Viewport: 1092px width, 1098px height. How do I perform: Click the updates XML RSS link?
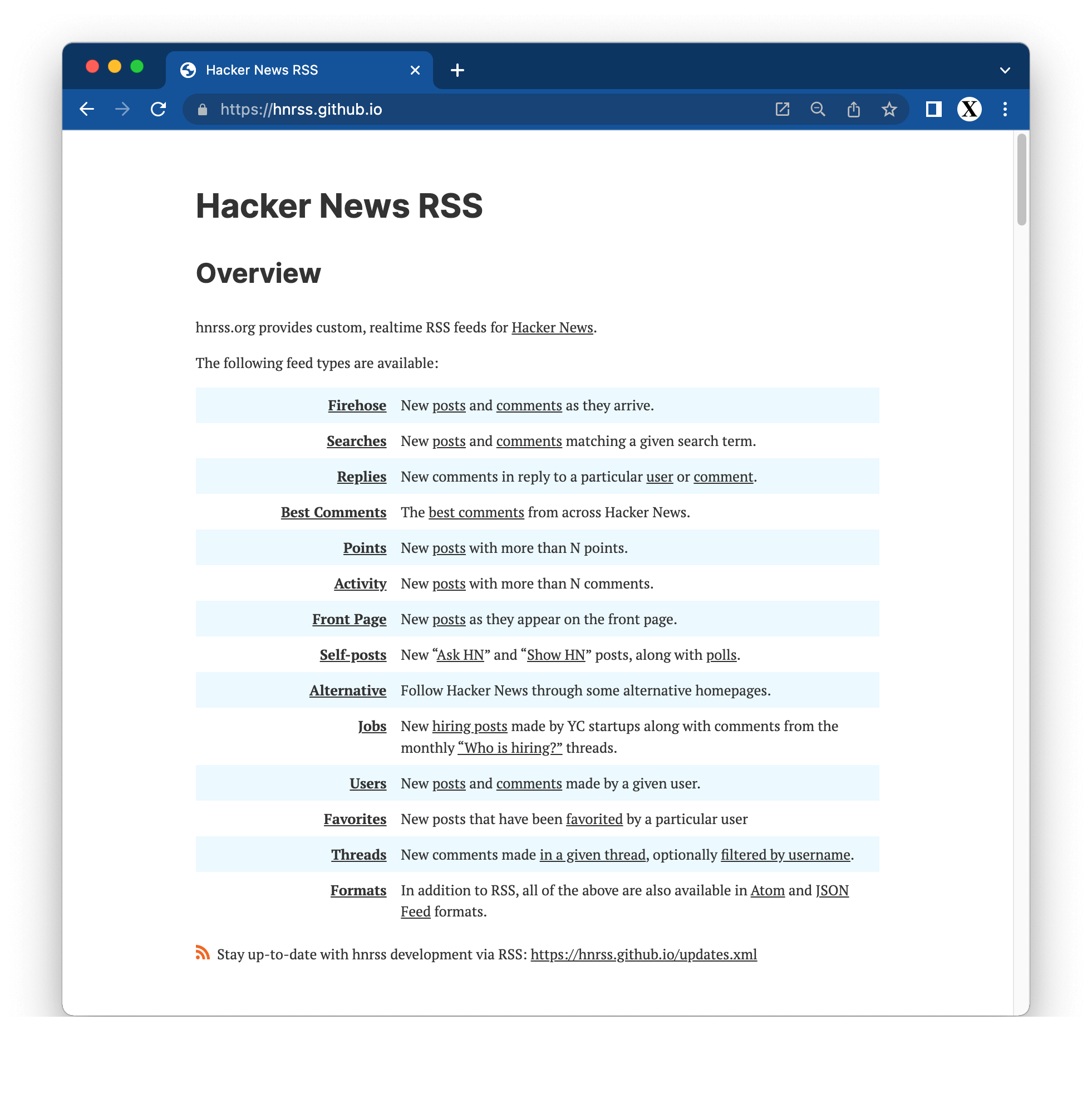tap(643, 953)
